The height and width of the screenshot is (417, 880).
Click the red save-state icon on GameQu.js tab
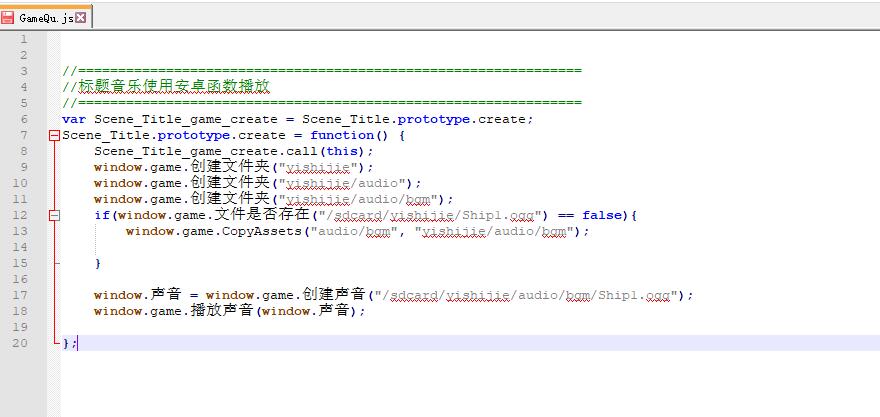[7, 17]
